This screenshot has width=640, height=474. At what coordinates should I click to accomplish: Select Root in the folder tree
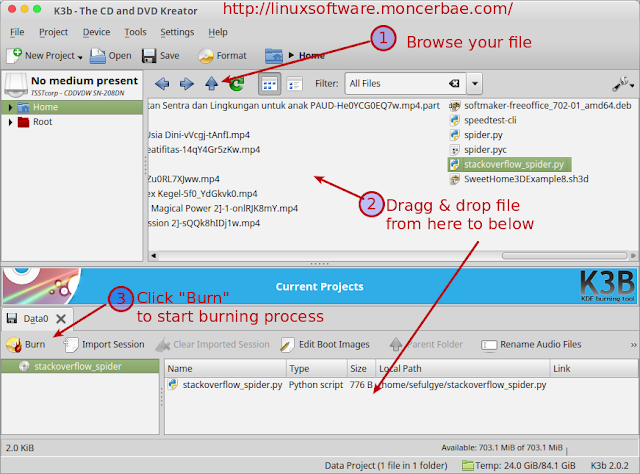click(x=42, y=122)
